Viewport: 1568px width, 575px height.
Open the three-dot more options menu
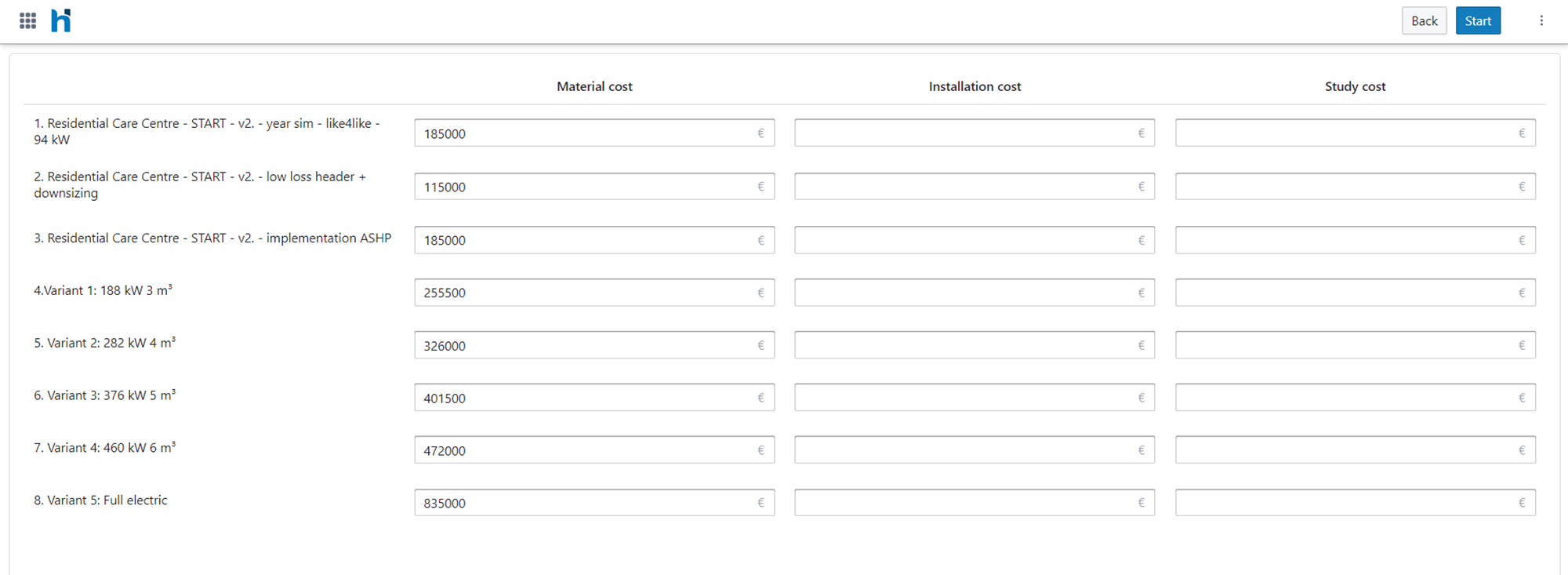(1541, 21)
